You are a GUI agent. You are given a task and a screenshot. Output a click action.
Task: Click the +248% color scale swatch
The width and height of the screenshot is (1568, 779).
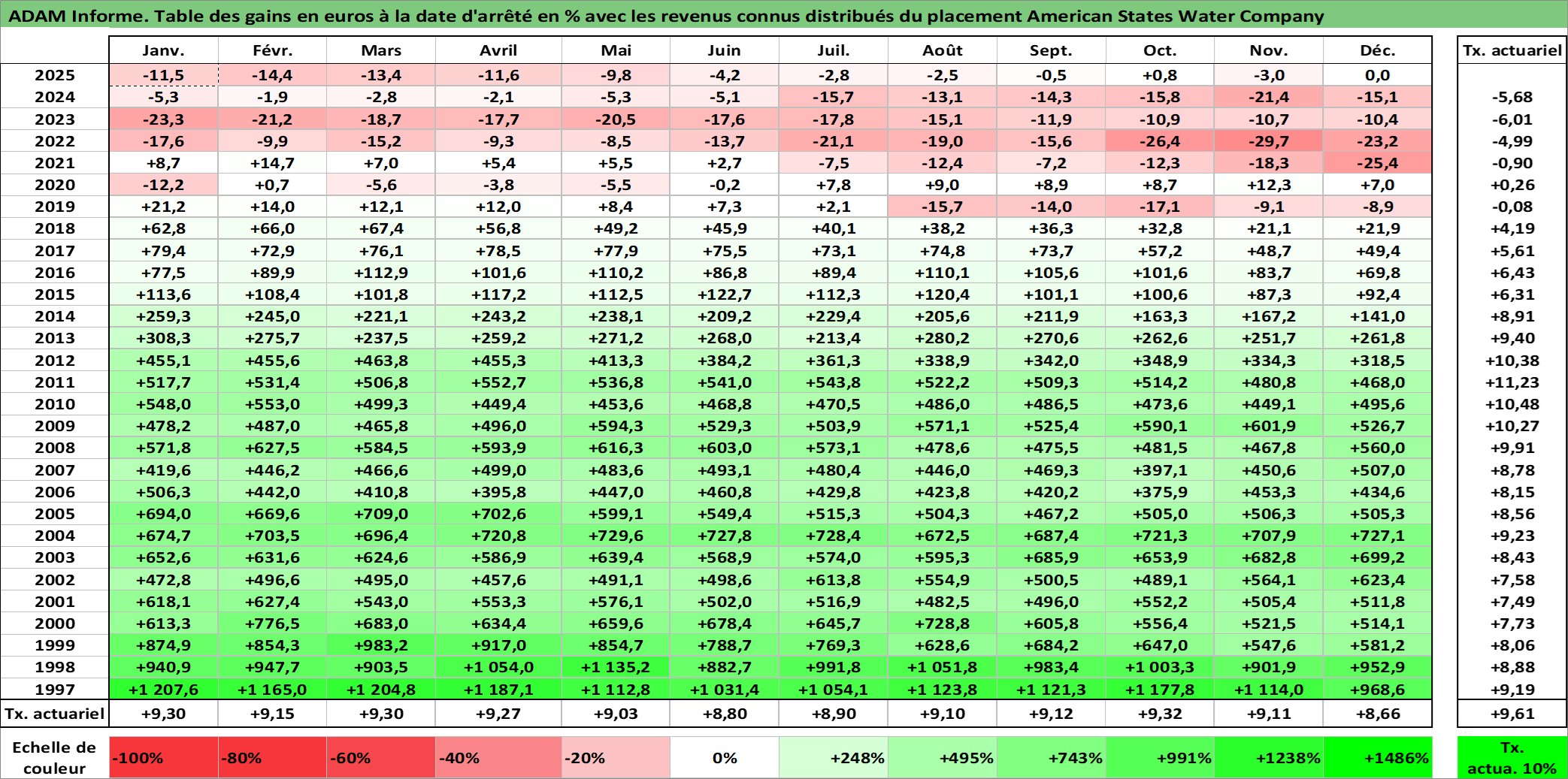coord(834,757)
